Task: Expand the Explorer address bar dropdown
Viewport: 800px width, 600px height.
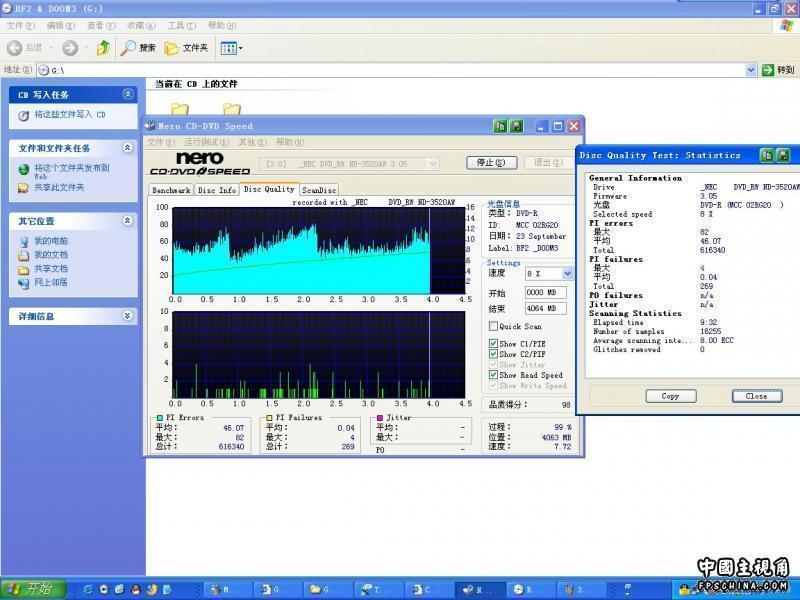Action: [751, 70]
